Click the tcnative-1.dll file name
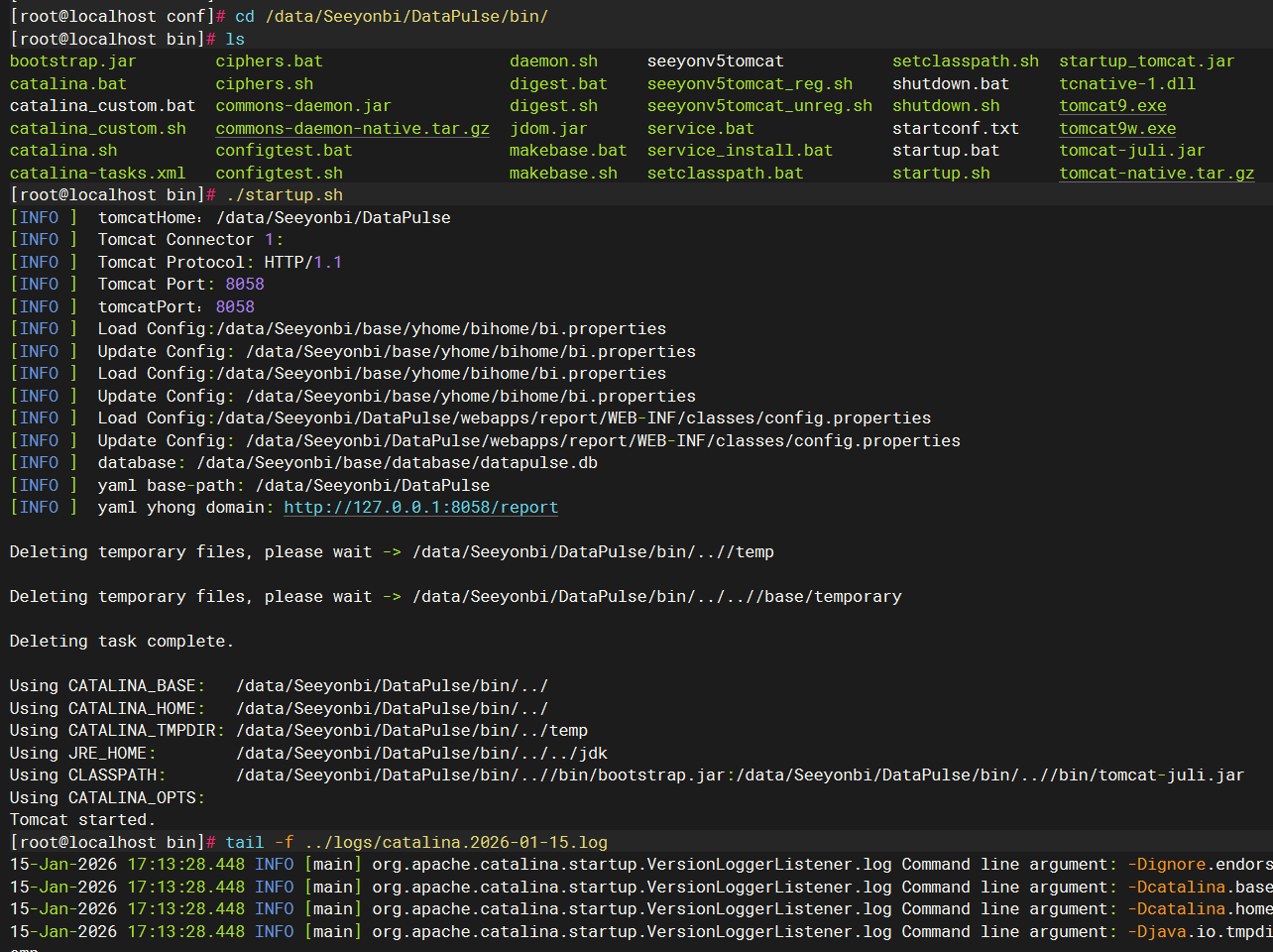Image resolution: width=1273 pixels, height=952 pixels. pyautogui.click(x=1127, y=84)
